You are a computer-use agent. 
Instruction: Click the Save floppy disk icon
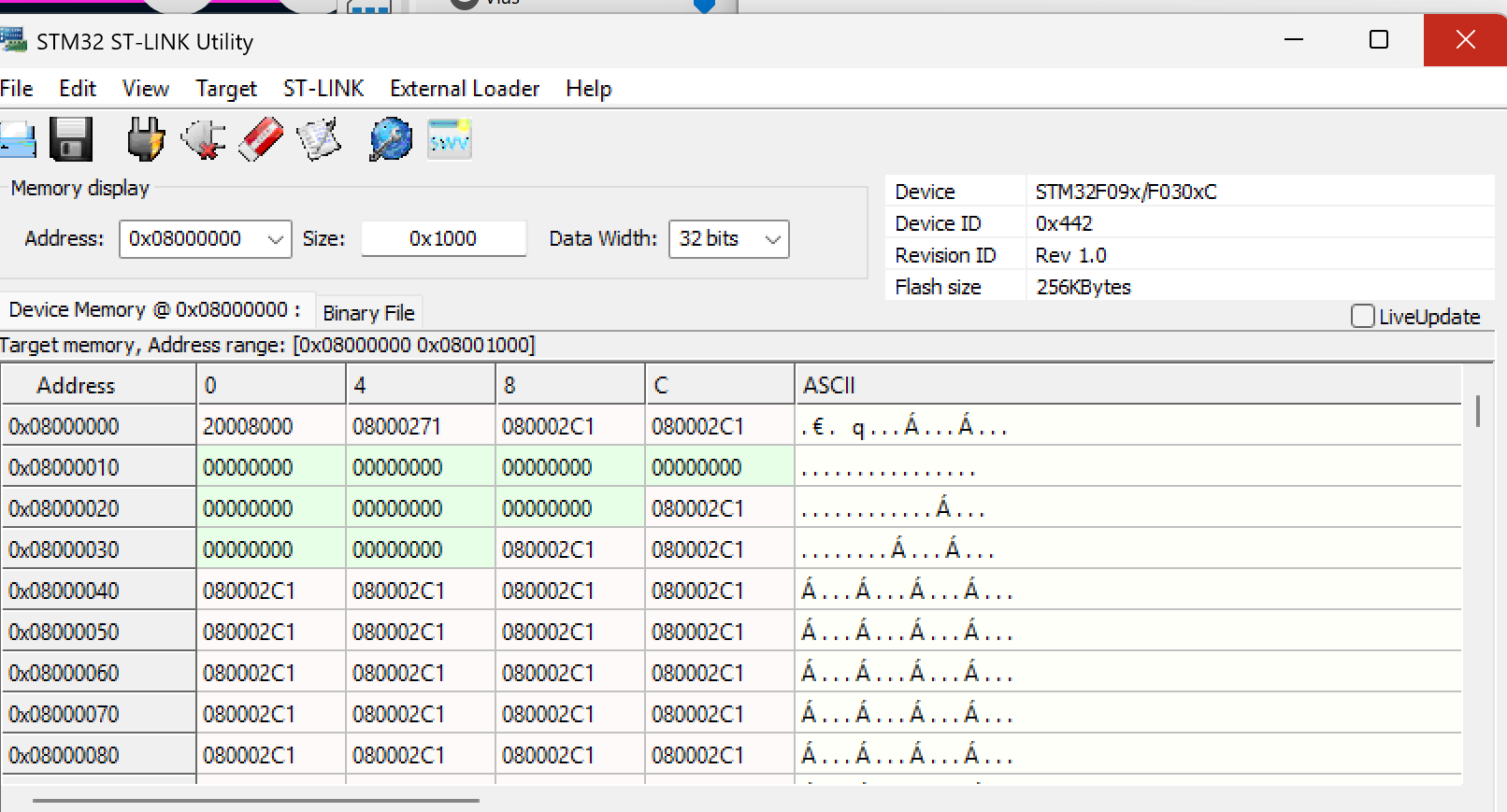(71, 140)
